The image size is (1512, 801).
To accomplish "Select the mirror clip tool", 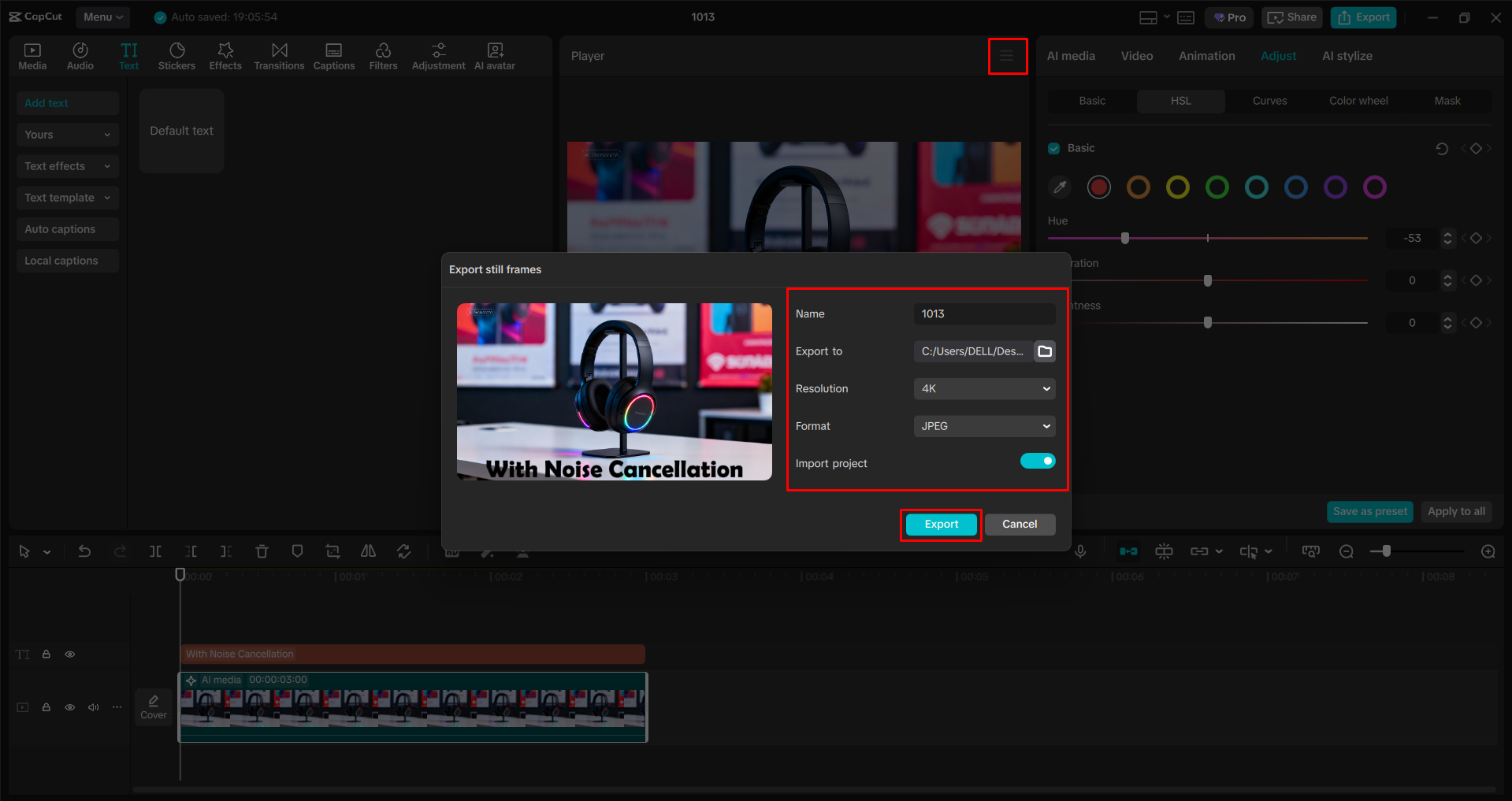I will 368,551.
